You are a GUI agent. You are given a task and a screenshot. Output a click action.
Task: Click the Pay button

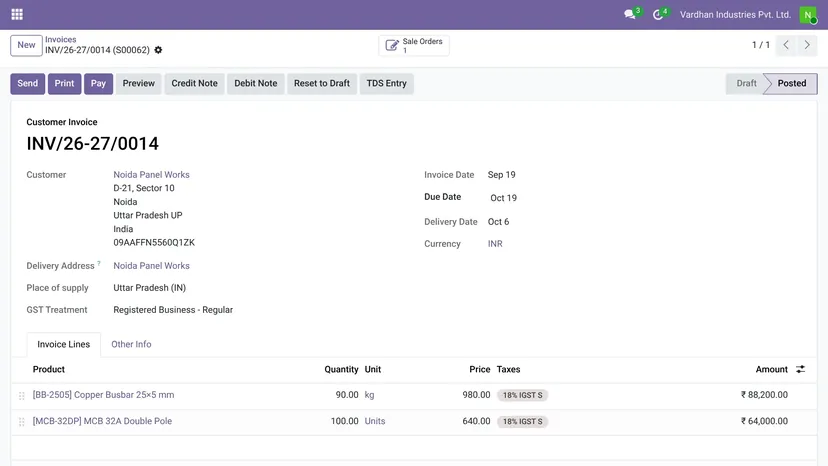98,83
